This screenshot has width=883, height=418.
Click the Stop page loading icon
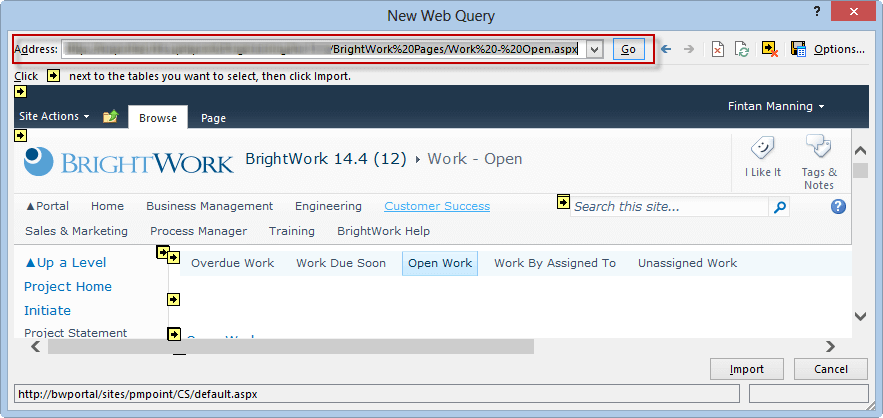[717, 49]
